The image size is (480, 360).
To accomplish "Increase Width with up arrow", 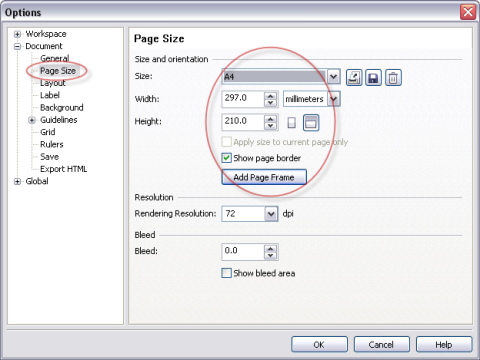I will point(270,96).
